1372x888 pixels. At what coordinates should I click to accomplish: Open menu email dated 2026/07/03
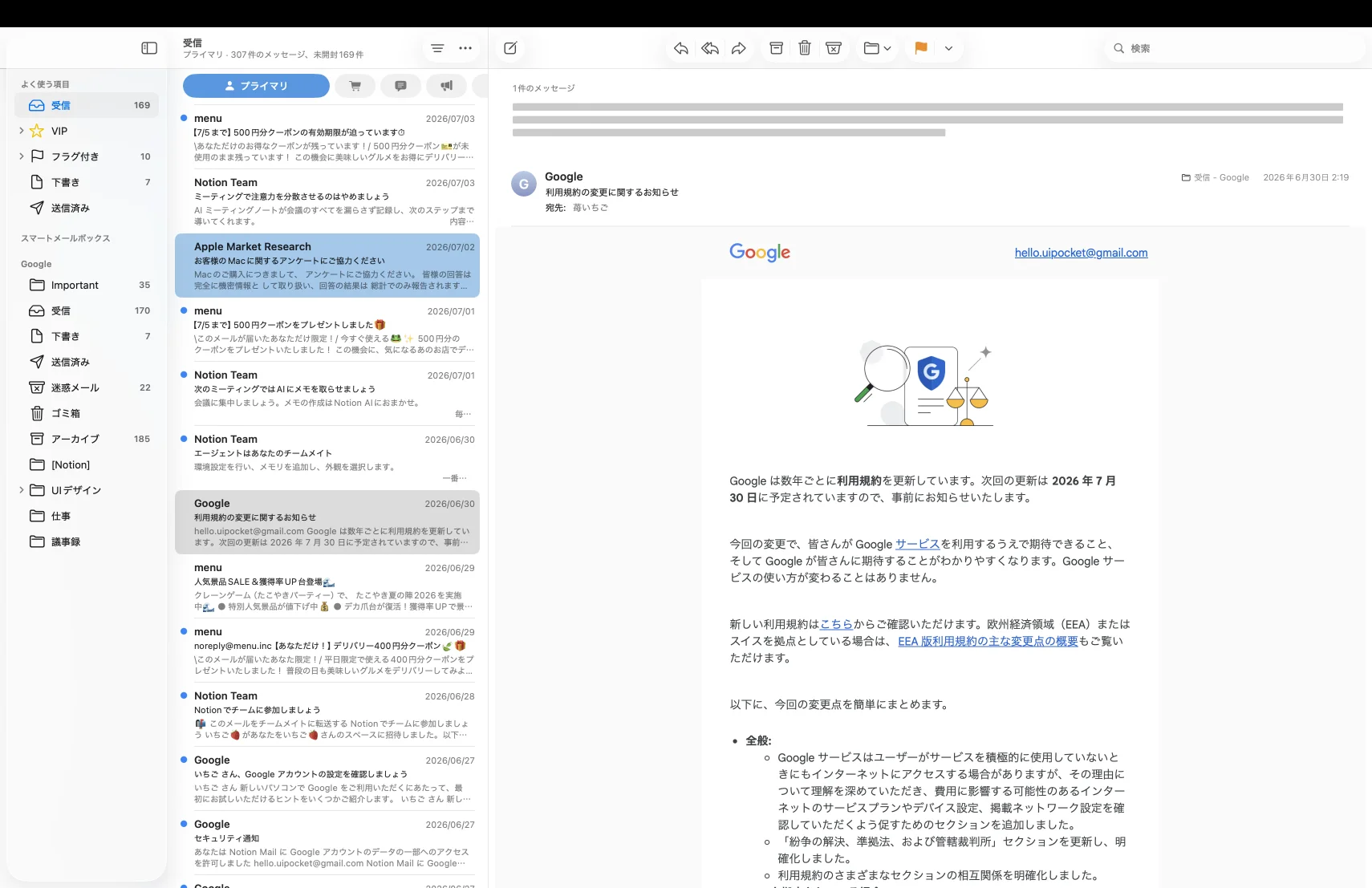[x=327, y=136]
